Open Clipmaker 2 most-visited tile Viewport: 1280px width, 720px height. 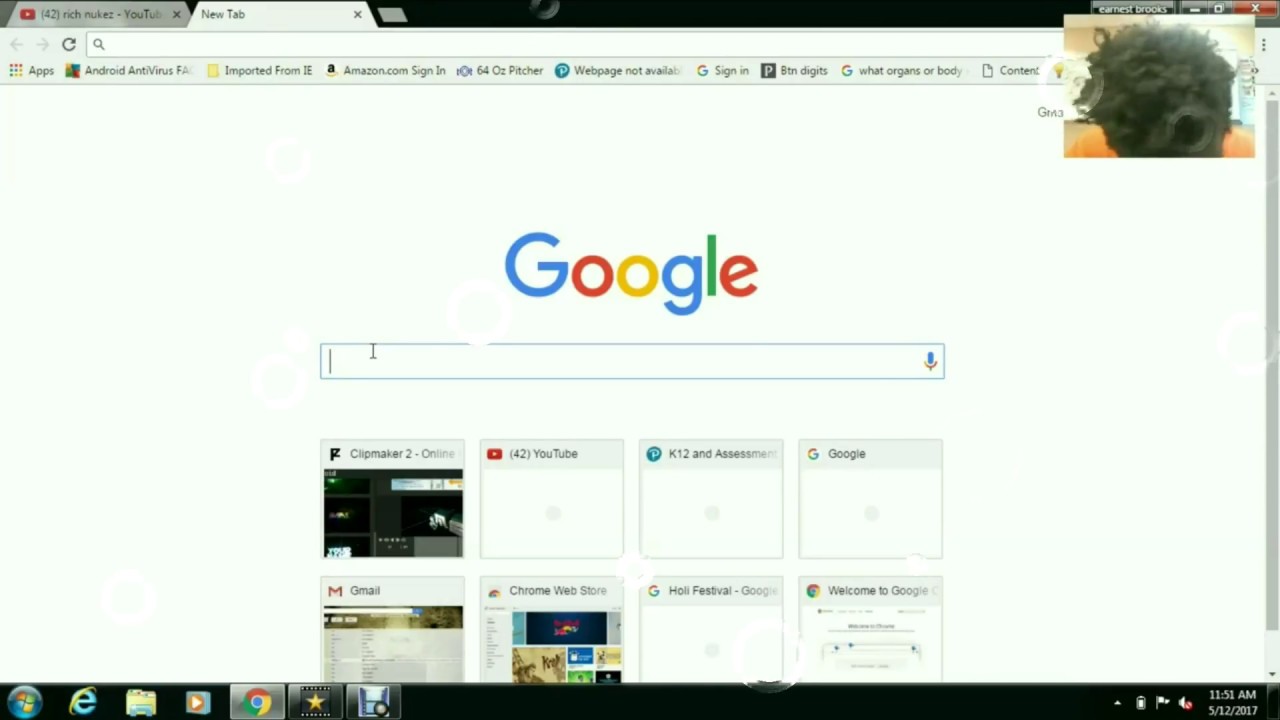pyautogui.click(x=392, y=498)
